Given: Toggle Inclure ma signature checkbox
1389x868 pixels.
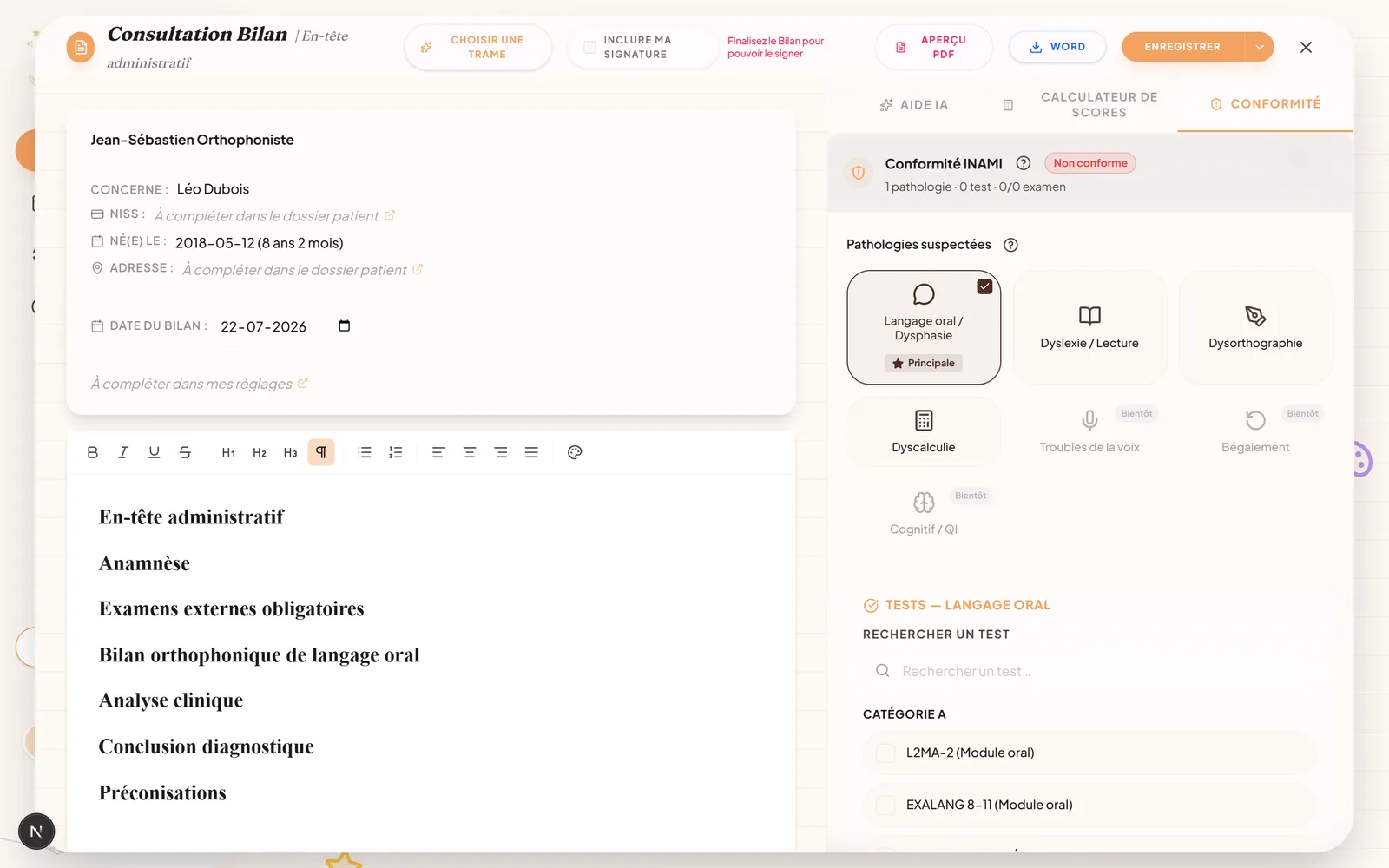Looking at the screenshot, I should [589, 47].
